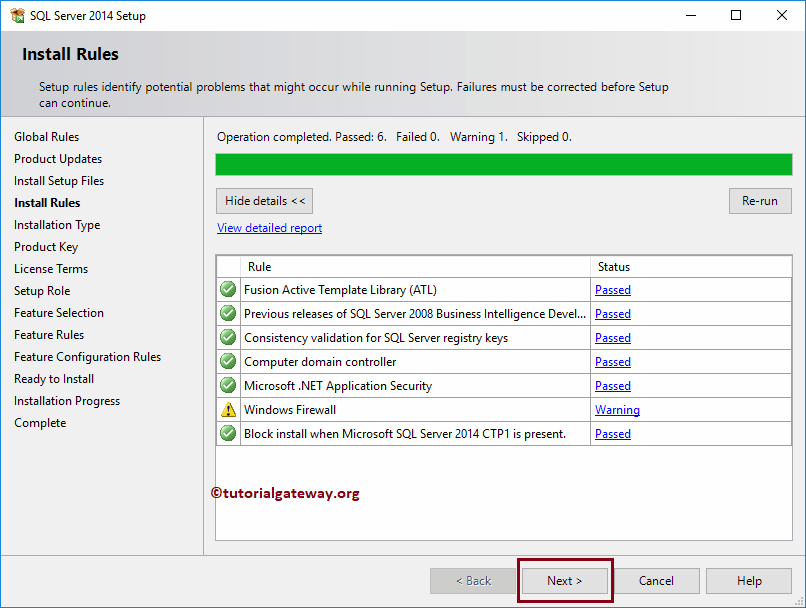Screen dimensions: 806x608
Task: Close the SQL Server 2014 Setup window
Action: tap(781, 15)
